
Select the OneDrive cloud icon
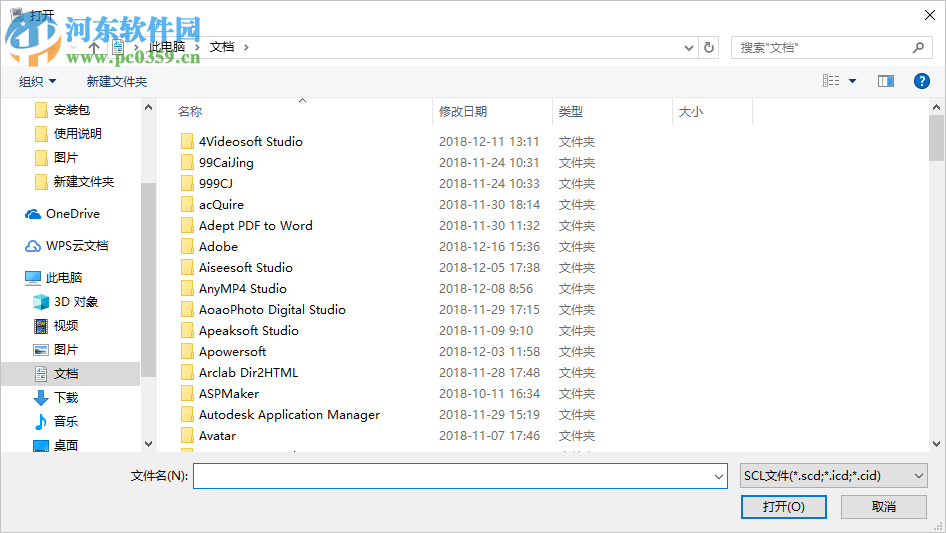[x=33, y=214]
